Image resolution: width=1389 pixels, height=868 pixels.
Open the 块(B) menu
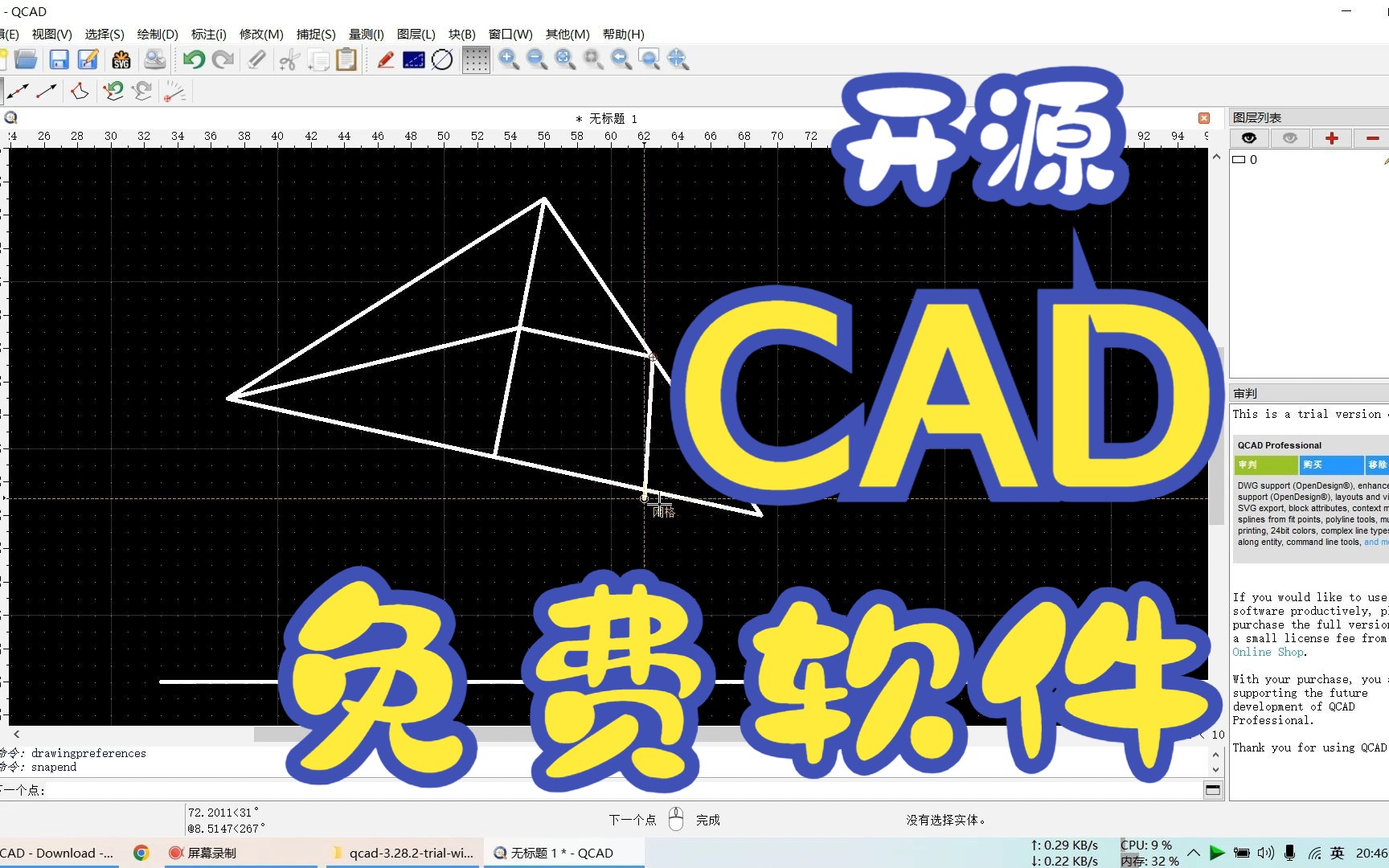[462, 34]
